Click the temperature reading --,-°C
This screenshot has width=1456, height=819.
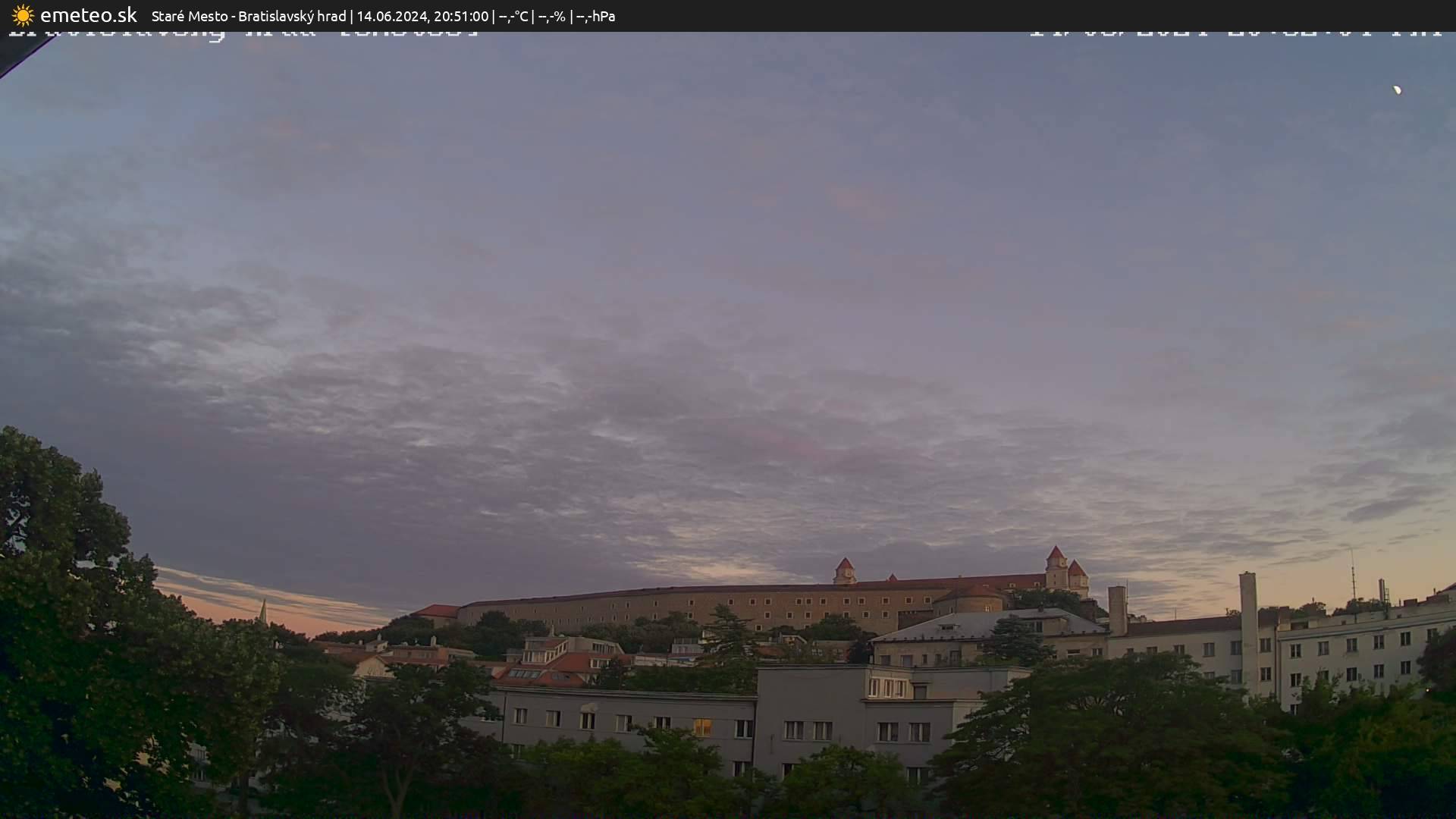513,16
